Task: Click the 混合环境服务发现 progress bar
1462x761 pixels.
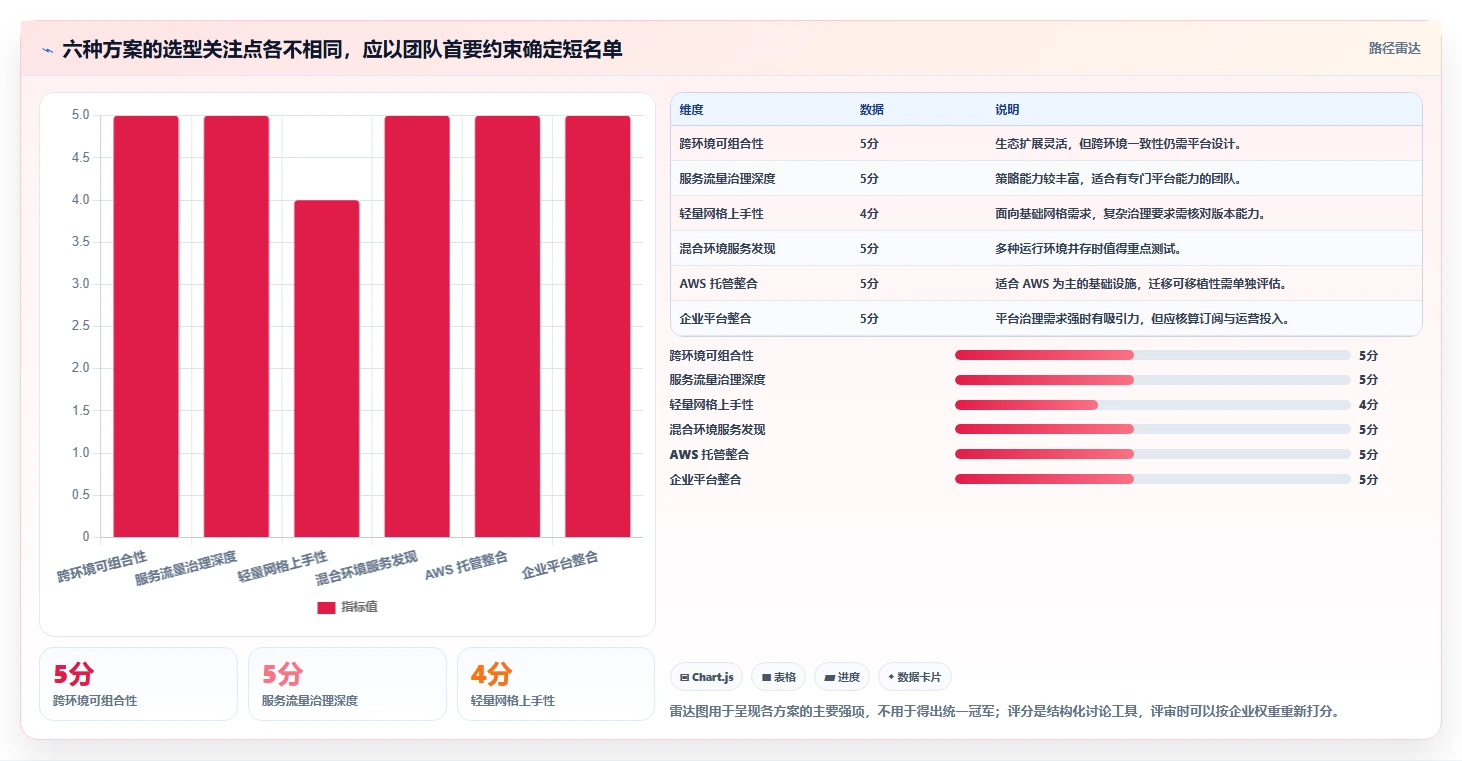Action: [1153, 430]
